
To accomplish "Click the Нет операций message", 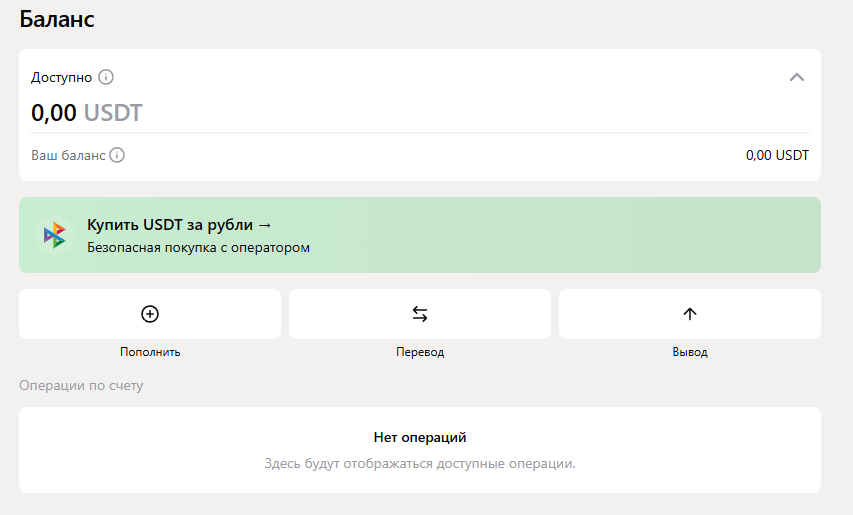I will point(420,437).
